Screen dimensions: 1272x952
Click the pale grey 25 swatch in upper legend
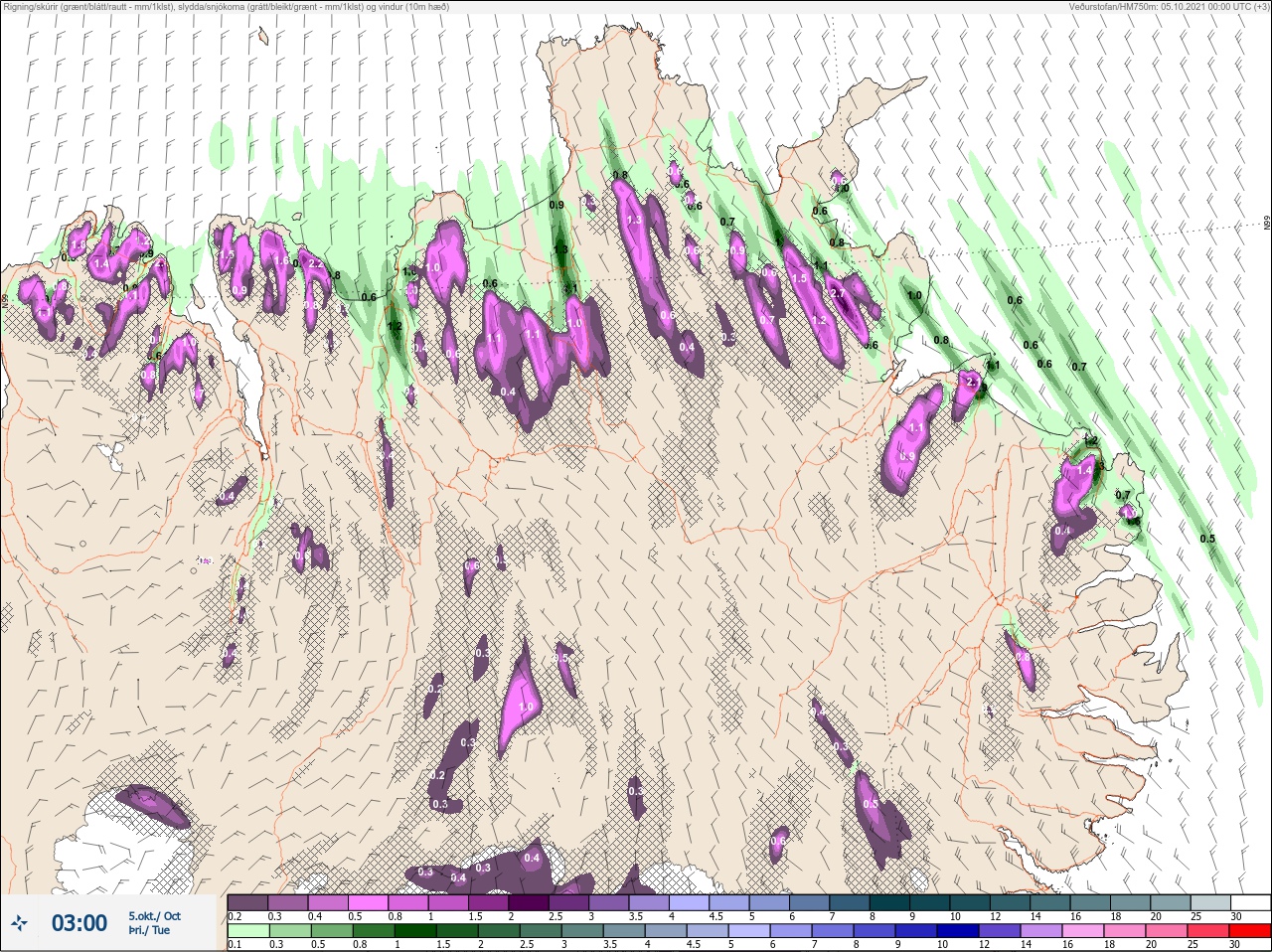coord(1211,902)
